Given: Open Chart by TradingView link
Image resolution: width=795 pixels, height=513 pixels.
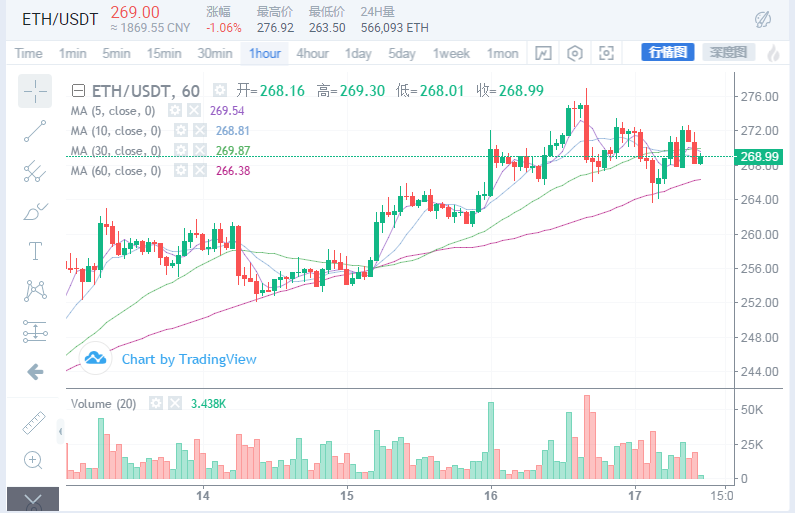Looking at the screenshot, I should pyautogui.click(x=189, y=359).
